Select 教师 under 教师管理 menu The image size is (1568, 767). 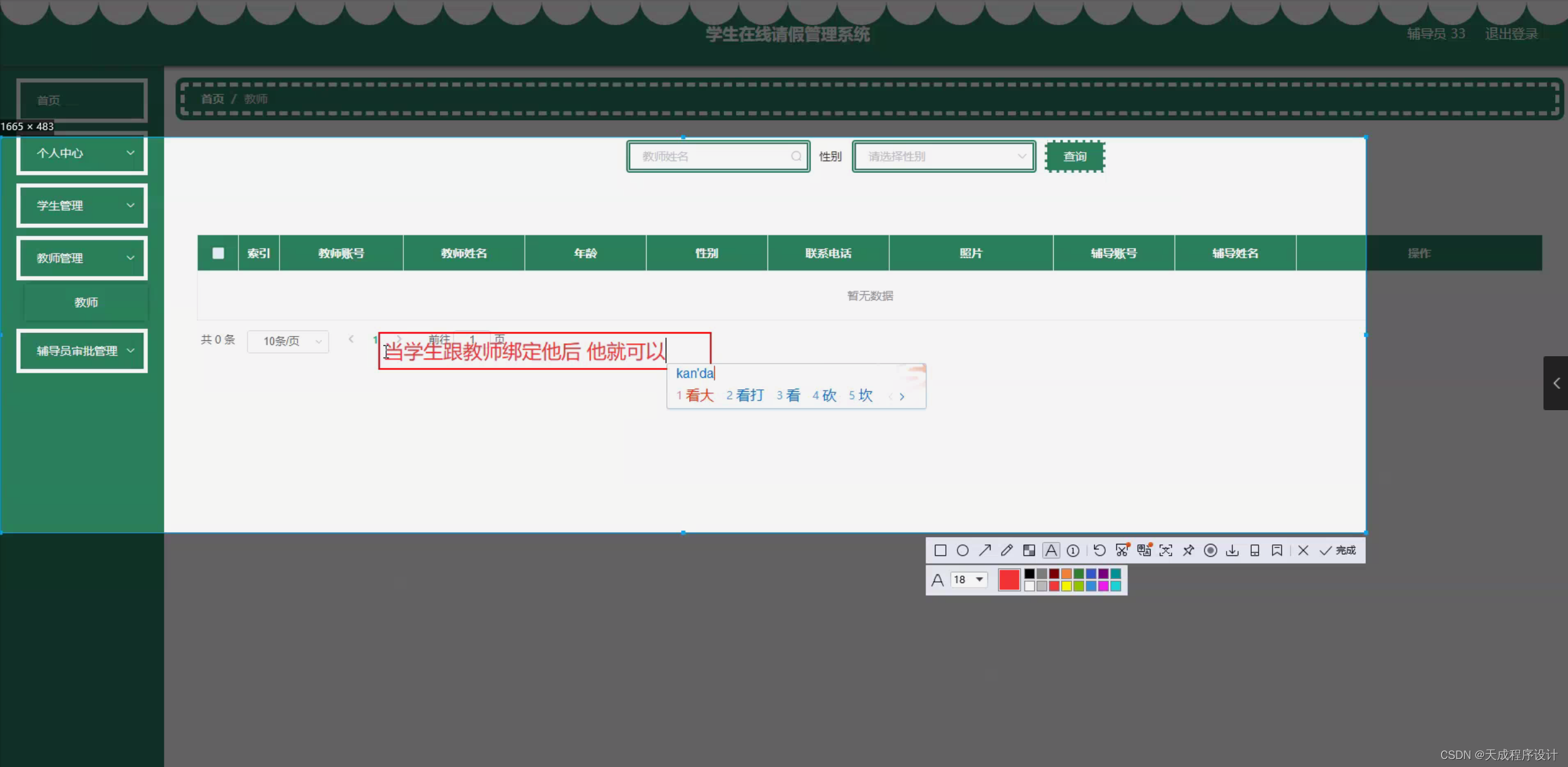point(86,302)
